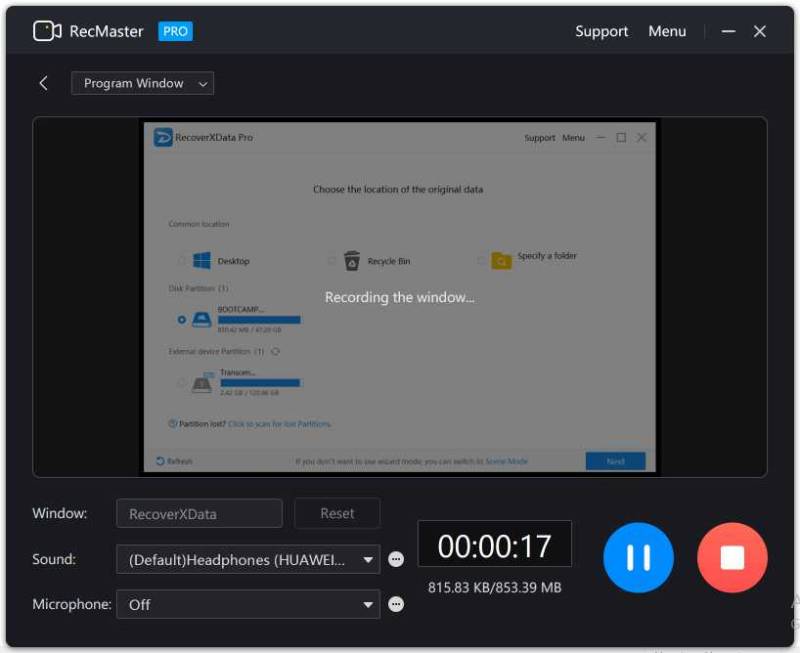
Task: Select the BOOTCAMP partition radio in preview
Action: click(x=182, y=320)
